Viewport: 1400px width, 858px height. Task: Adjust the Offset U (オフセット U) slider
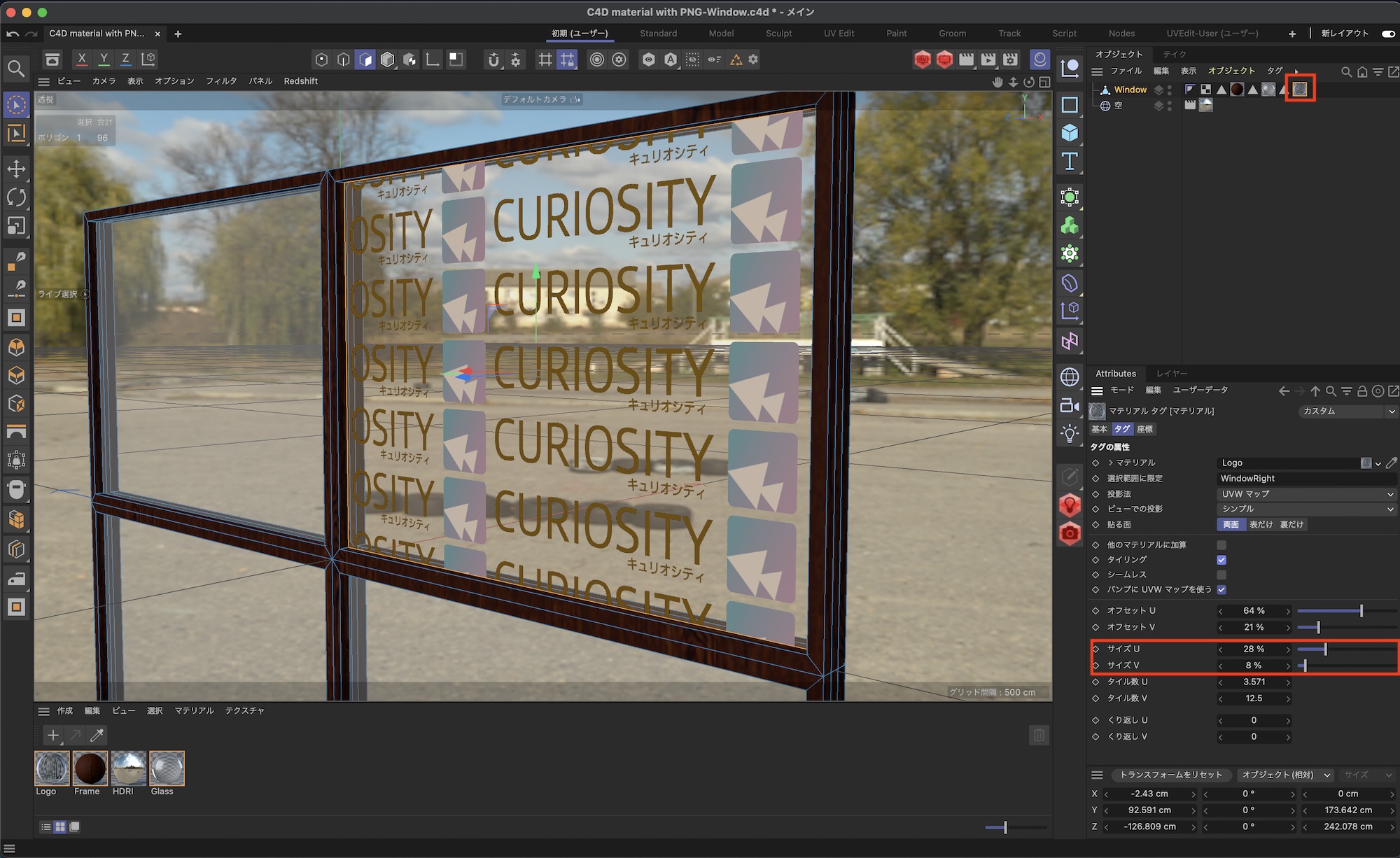click(x=1361, y=611)
